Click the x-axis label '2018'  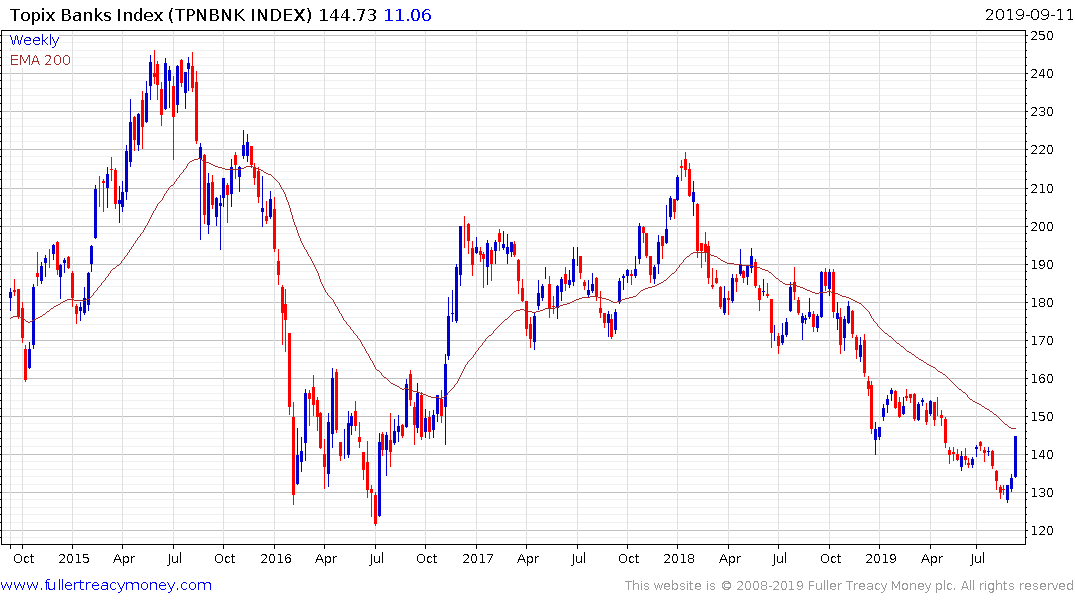pos(679,558)
